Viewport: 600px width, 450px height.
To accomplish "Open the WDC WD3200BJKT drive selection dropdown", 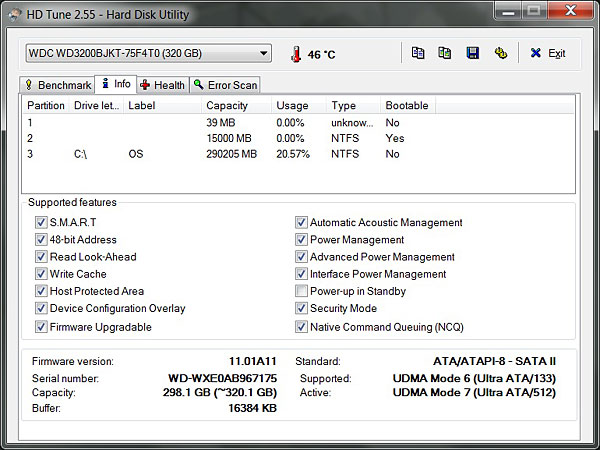I will pyautogui.click(x=147, y=53).
